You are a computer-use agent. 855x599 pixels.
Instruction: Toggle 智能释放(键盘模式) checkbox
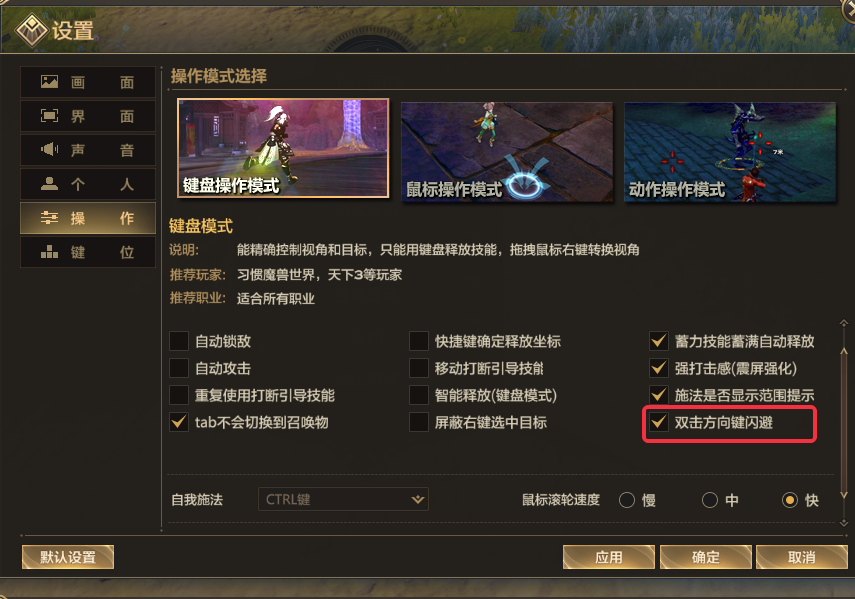coord(419,395)
